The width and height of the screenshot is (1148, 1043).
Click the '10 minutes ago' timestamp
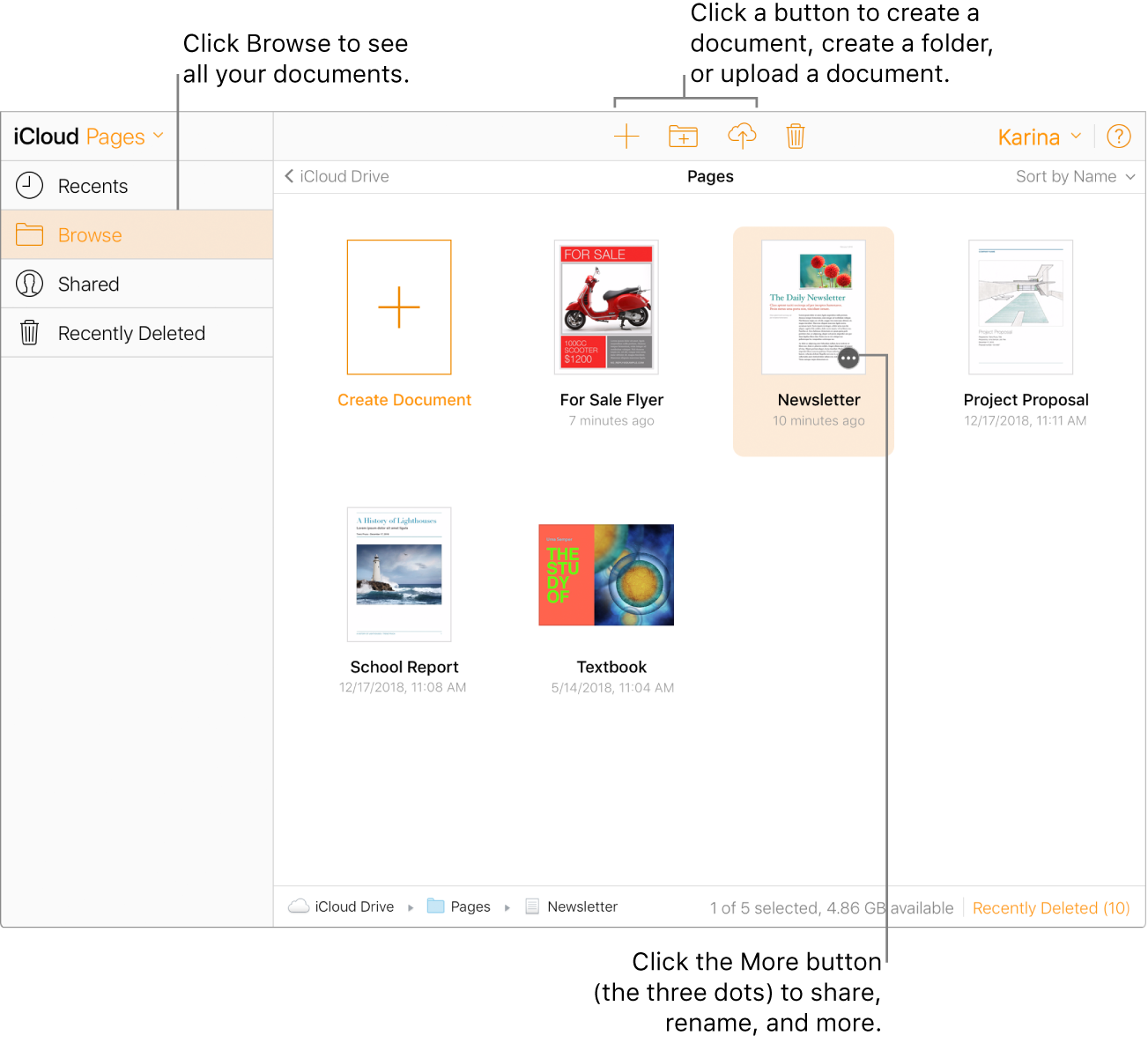[x=818, y=421]
